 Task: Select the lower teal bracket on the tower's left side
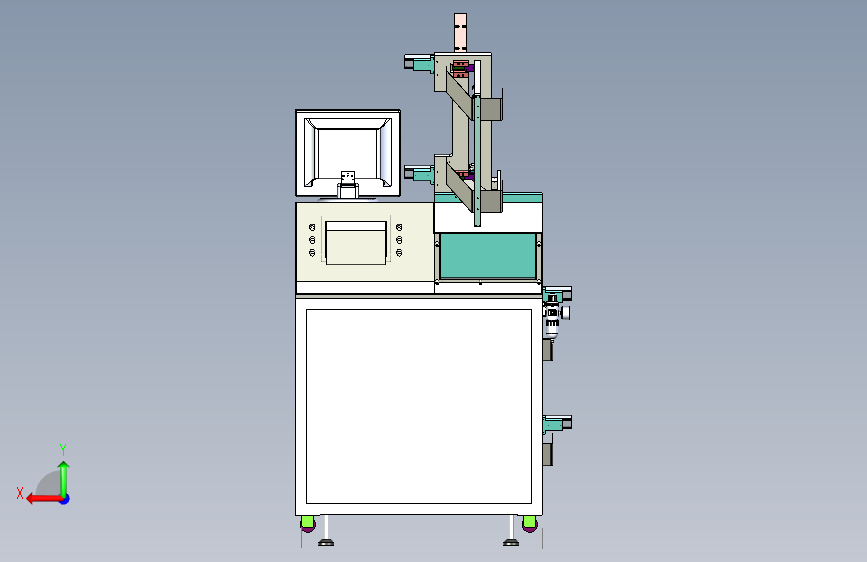coord(419,174)
